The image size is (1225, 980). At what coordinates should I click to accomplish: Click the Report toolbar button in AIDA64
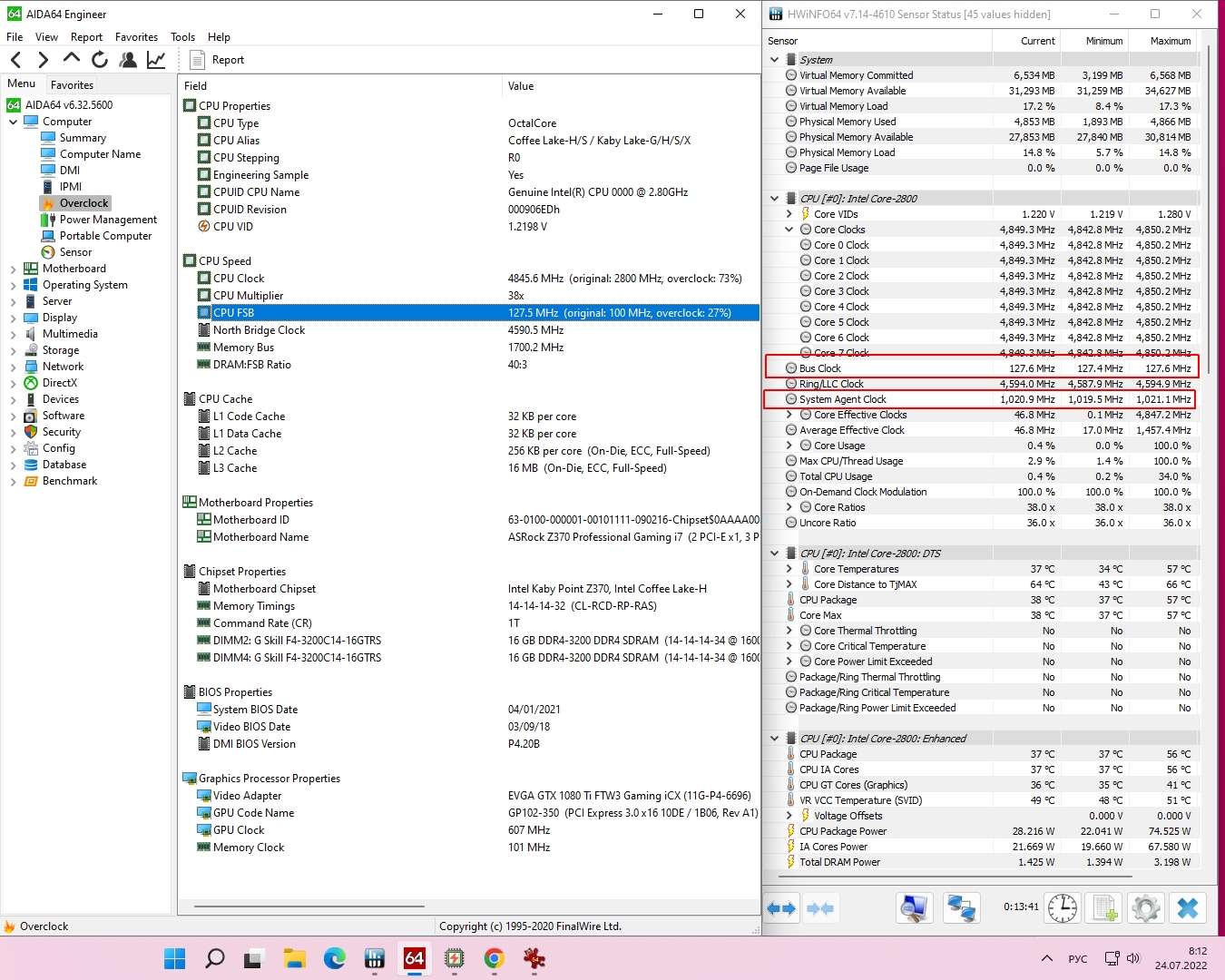pyautogui.click(x=218, y=60)
